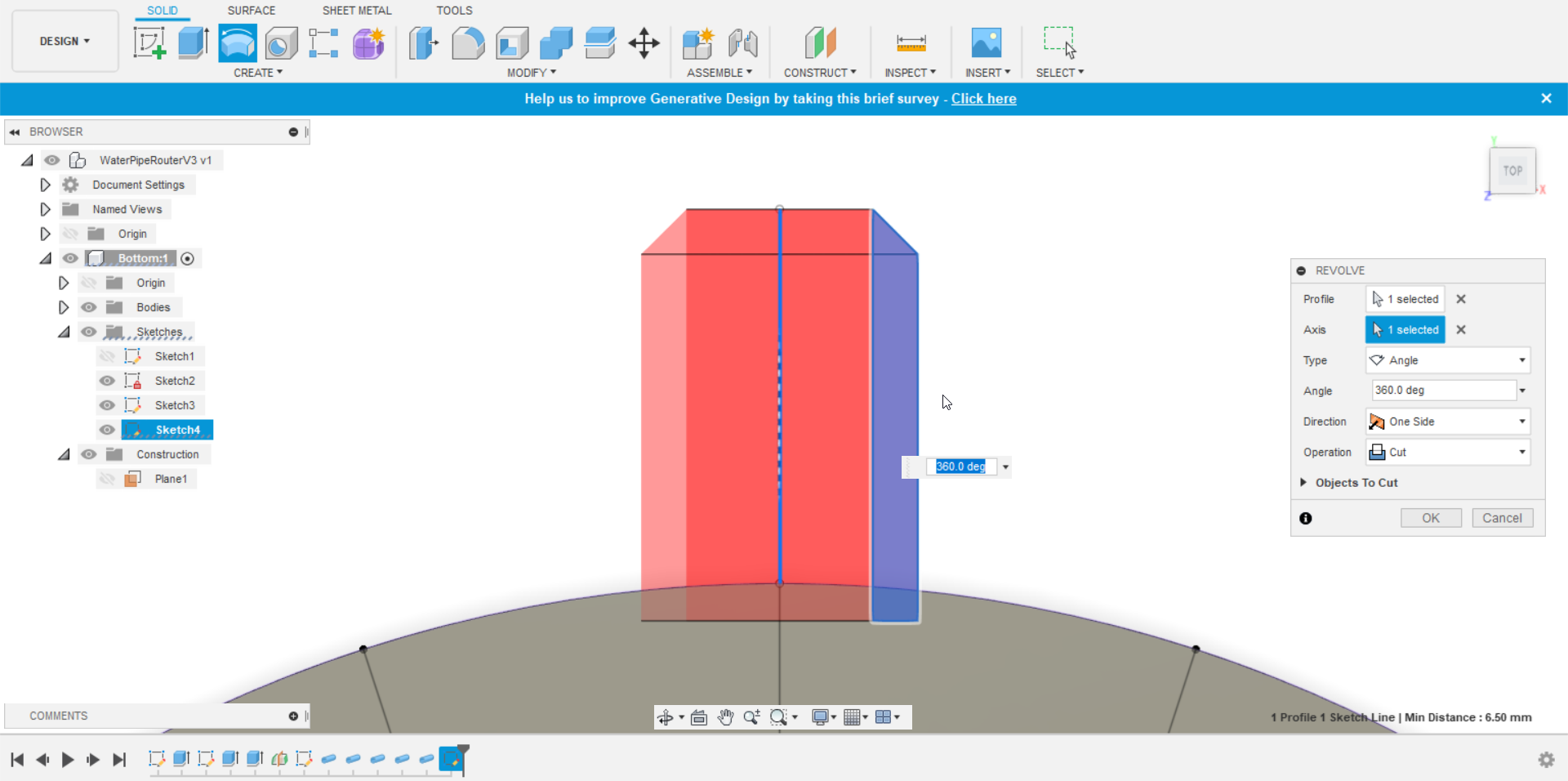Viewport: 1568px width, 781px height.
Task: Show hidden Sketch1 with eye icon
Action: coord(107,356)
